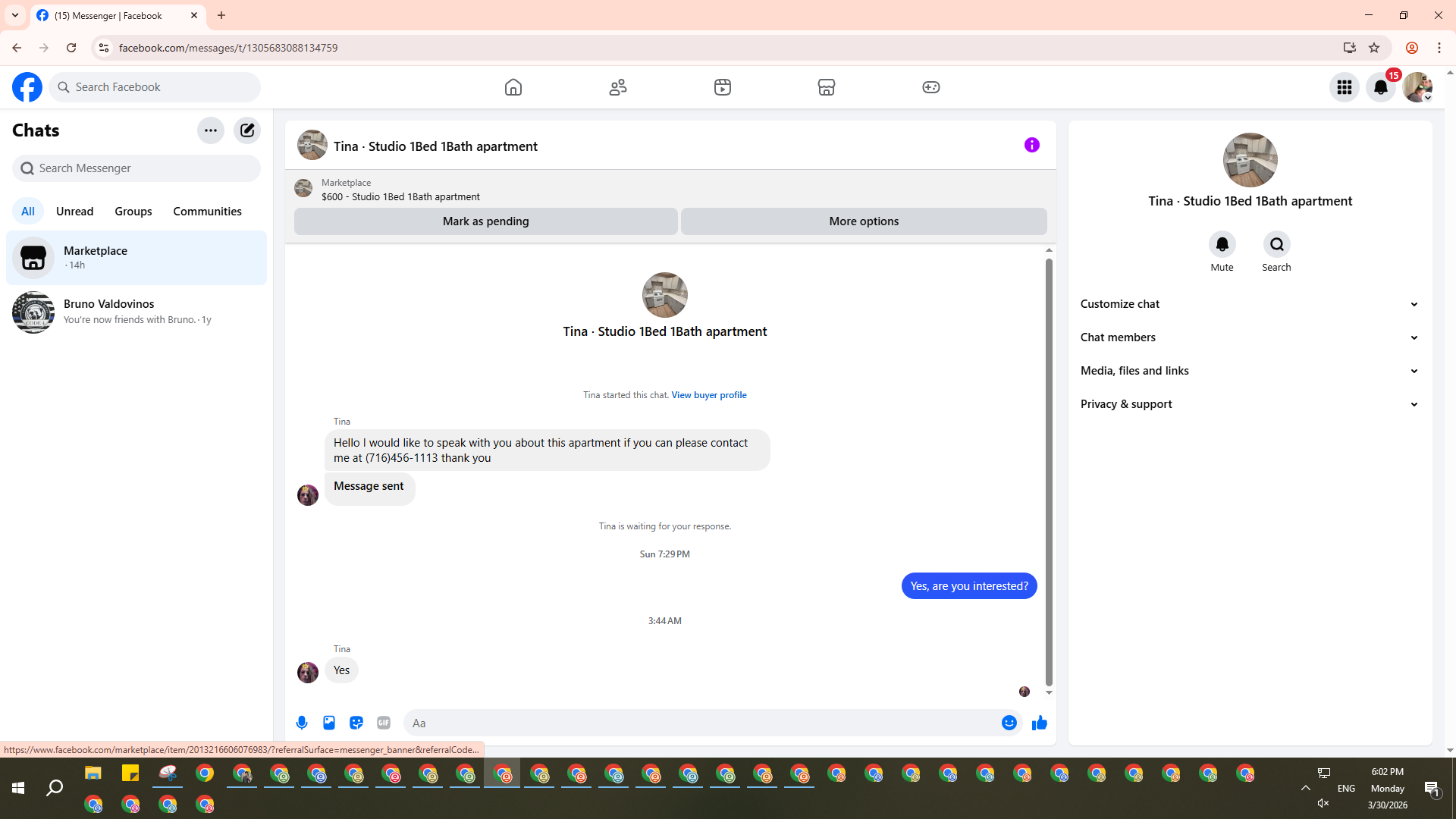Toggle the conversation information panel icon

click(1032, 145)
